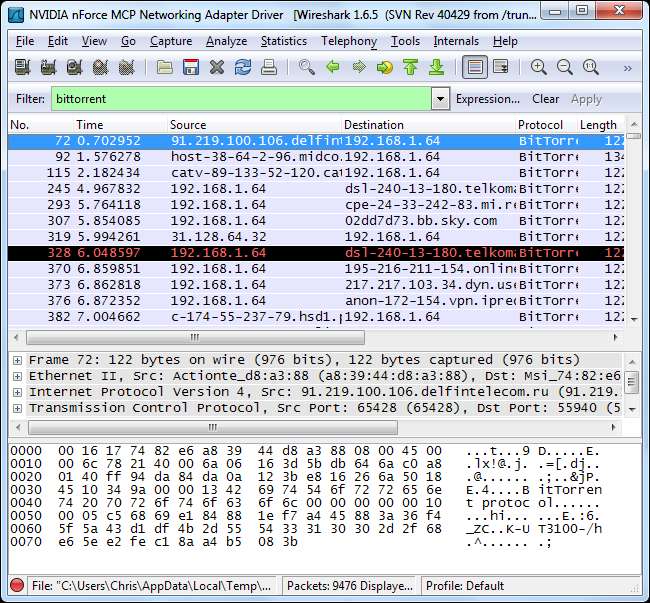Jump to the last packet icon
The height and width of the screenshot is (603, 650).
tap(437, 67)
